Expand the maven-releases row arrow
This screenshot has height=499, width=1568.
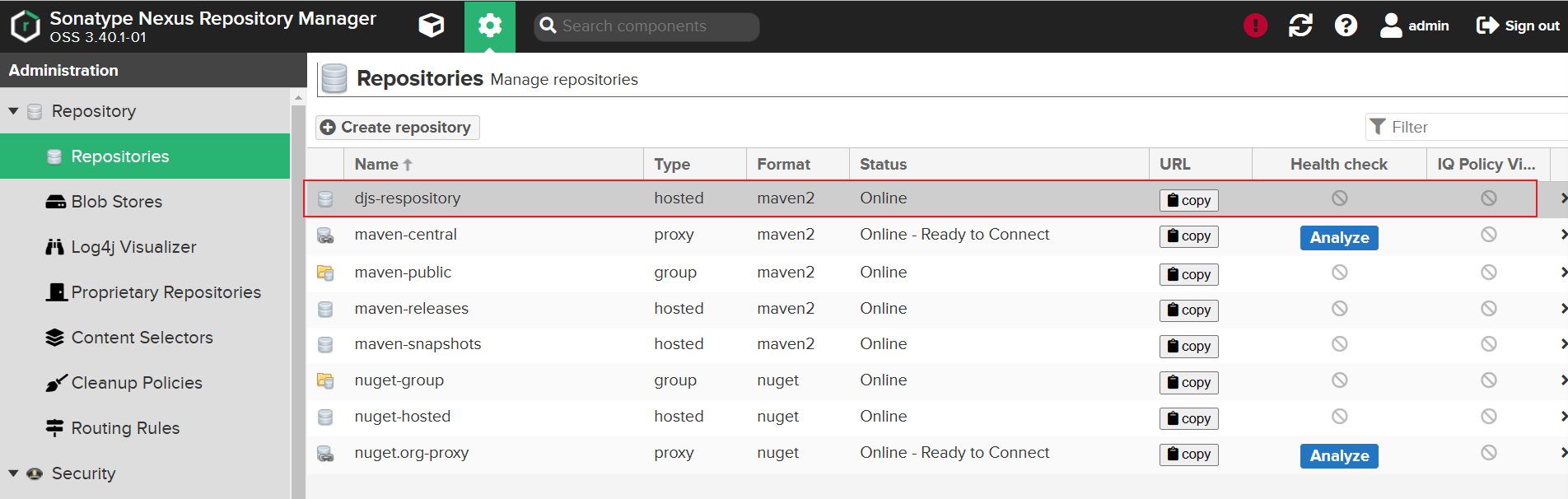[1562, 309]
